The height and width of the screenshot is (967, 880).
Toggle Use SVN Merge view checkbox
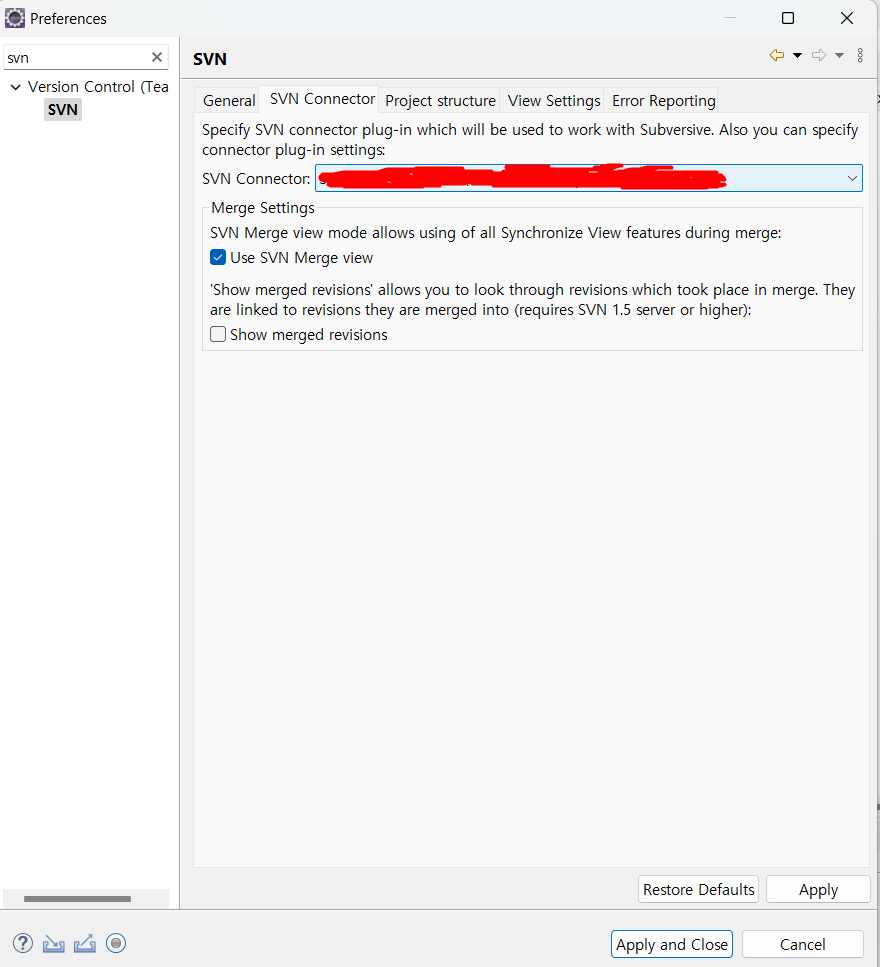[x=218, y=257]
